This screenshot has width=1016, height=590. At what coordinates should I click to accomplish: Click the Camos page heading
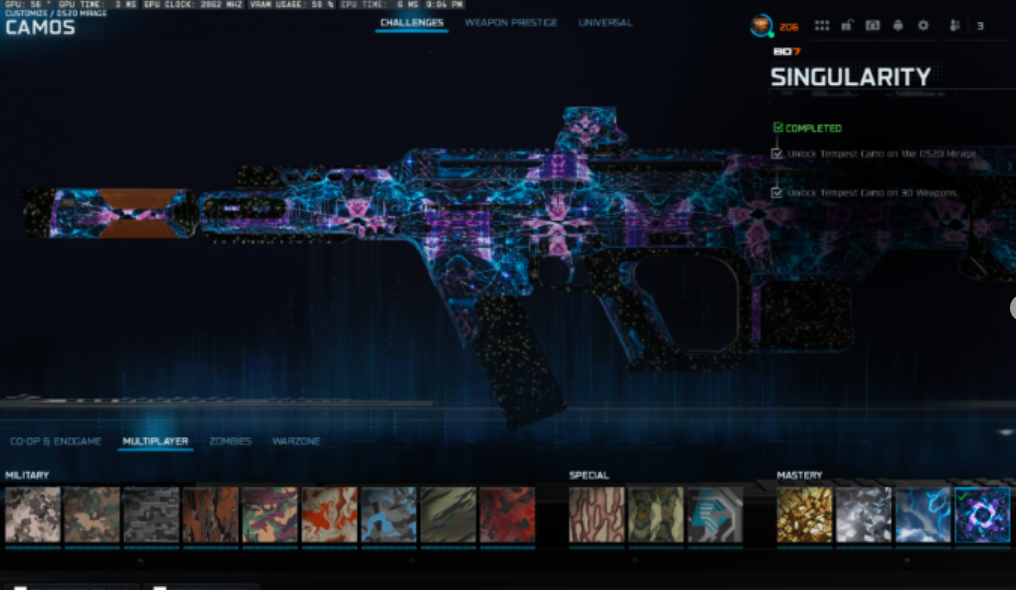tap(40, 27)
